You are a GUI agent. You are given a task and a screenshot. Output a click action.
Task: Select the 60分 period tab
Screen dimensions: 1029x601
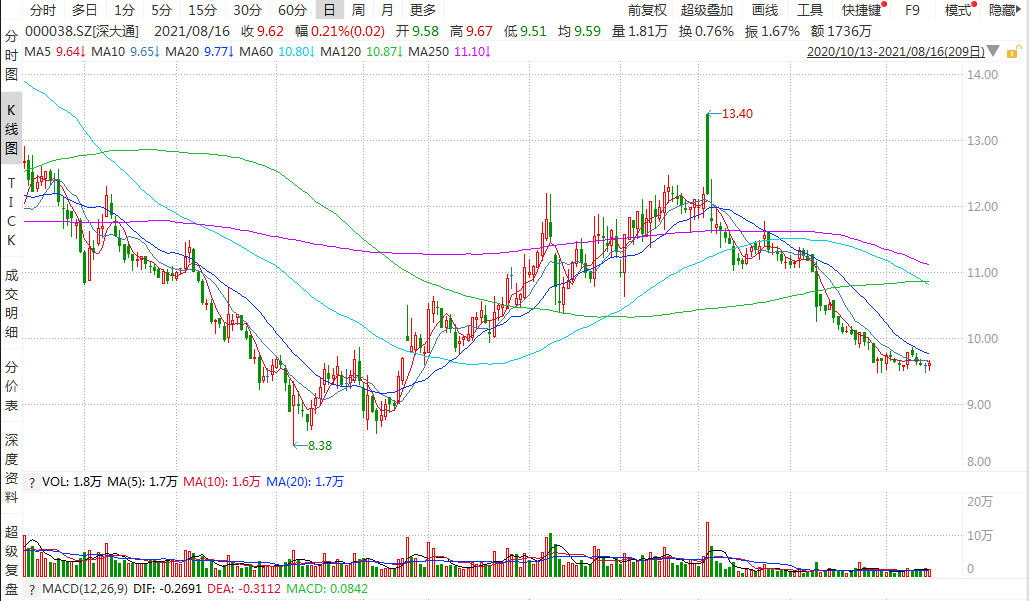tap(293, 10)
